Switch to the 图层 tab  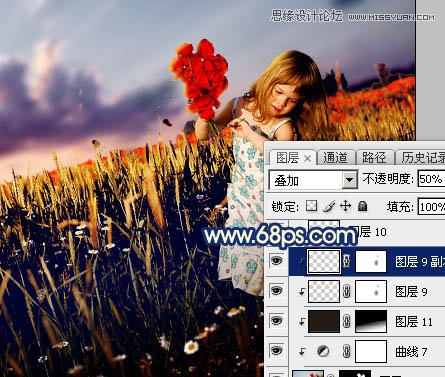click(287, 158)
